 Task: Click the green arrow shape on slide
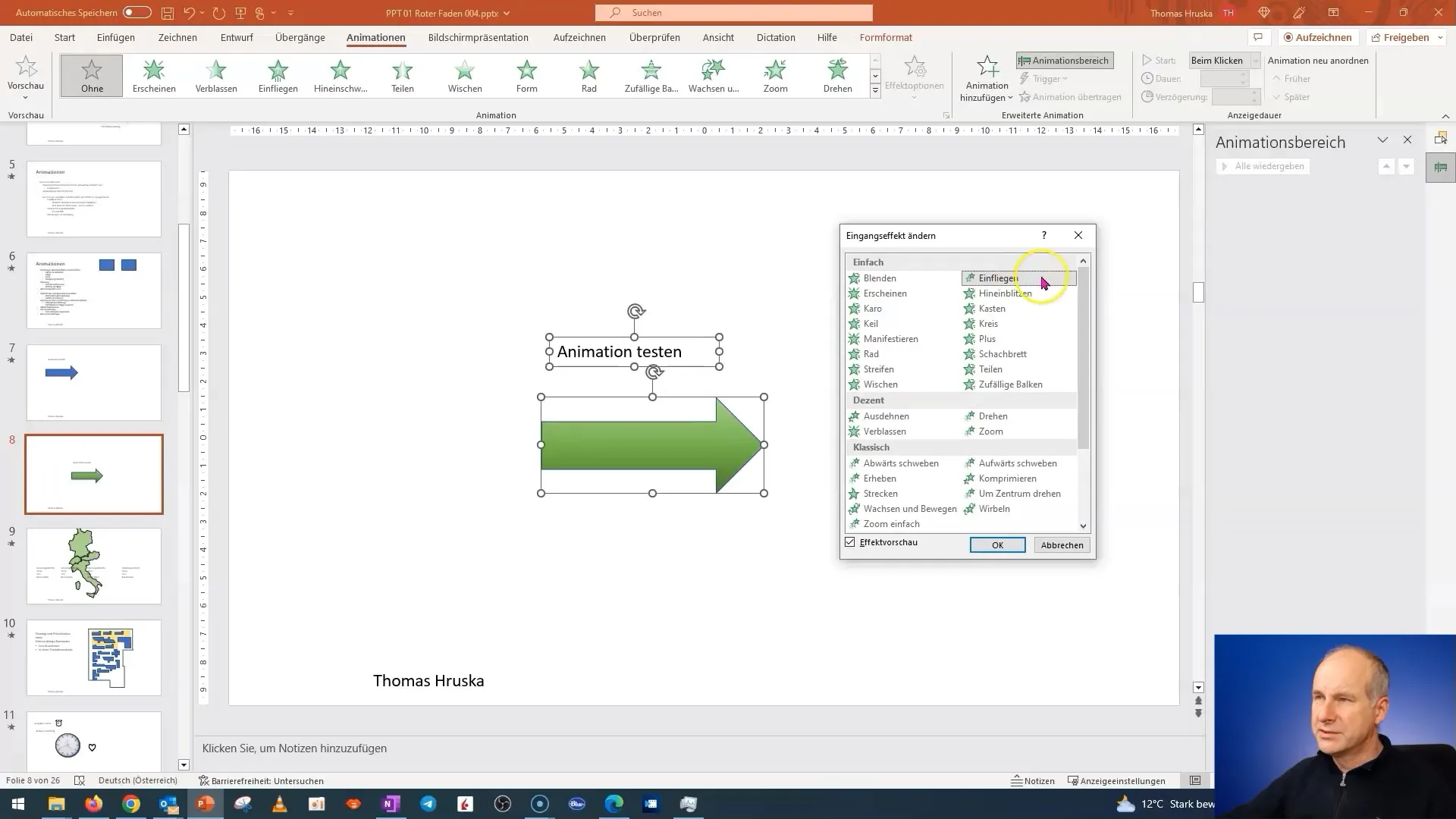click(651, 445)
